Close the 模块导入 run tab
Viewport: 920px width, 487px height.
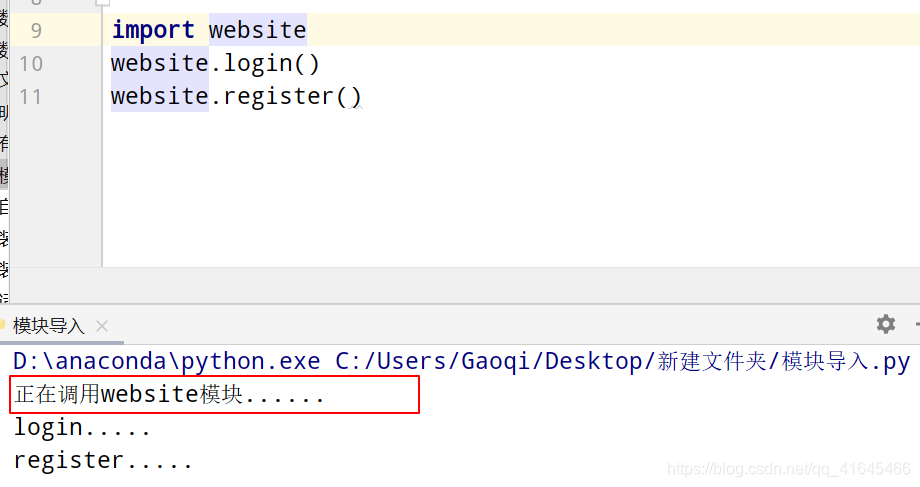tap(102, 326)
